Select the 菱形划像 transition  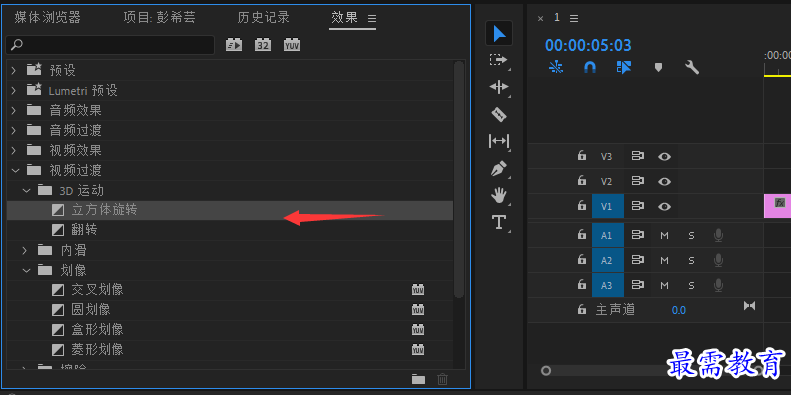[230, 349]
